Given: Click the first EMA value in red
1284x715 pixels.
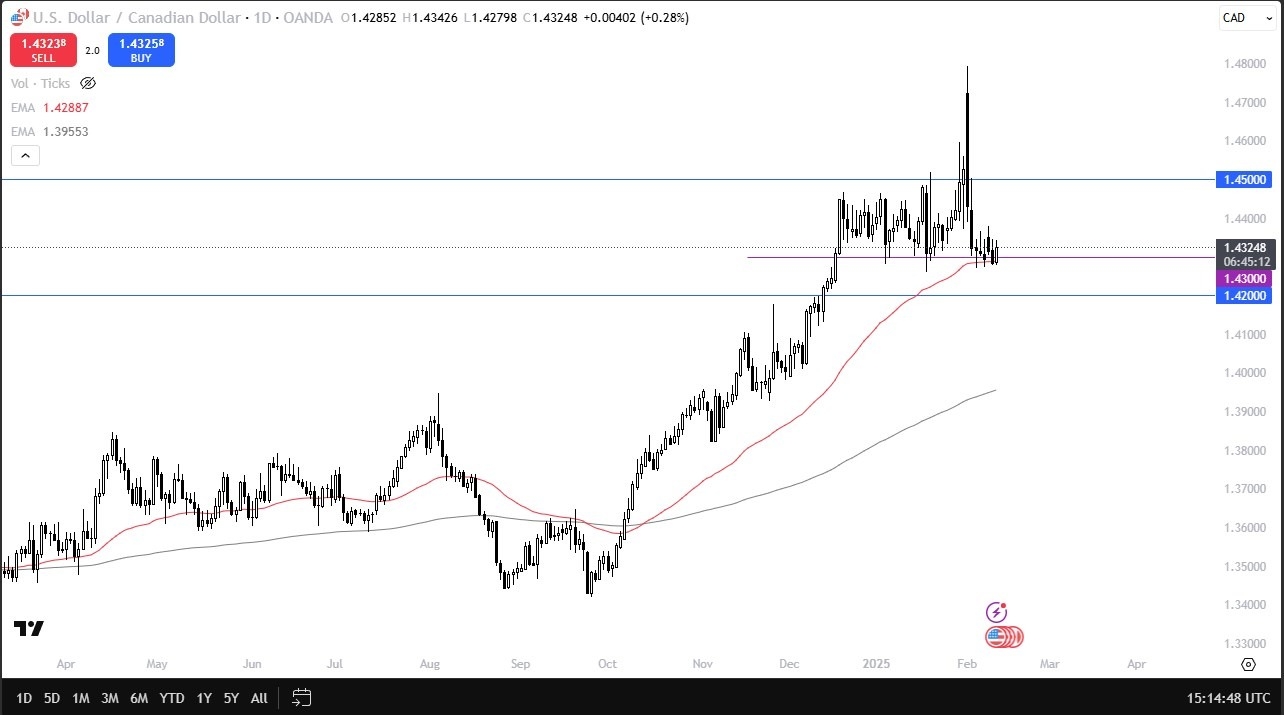Looking at the screenshot, I should 66,107.
